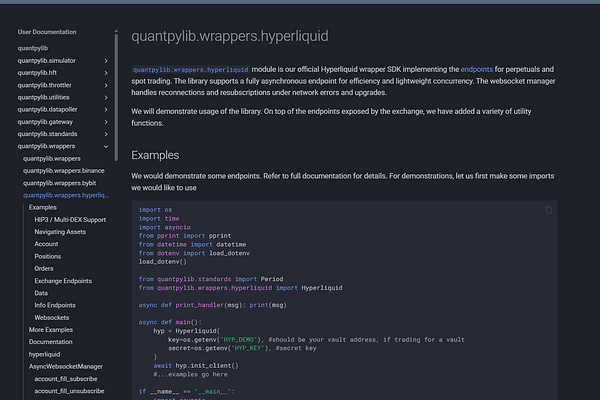The height and width of the screenshot is (400, 600).
Task: Open the quantpylib.wrappers.bybit page
Action: 59,183
